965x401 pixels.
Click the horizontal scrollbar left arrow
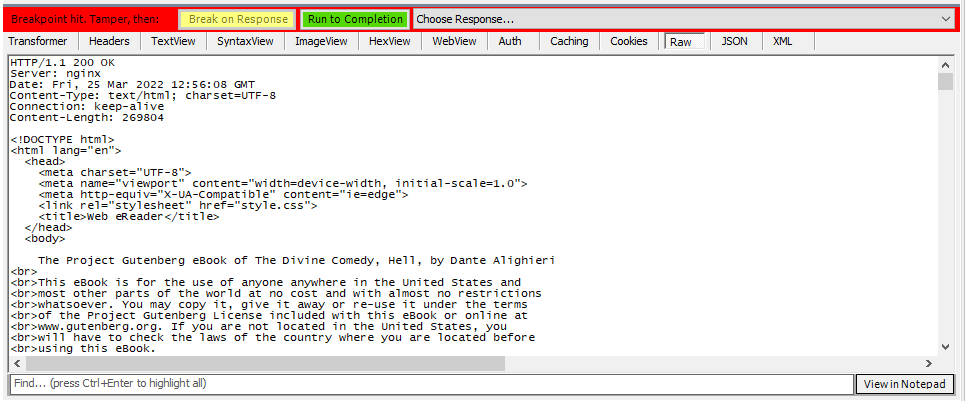16,363
